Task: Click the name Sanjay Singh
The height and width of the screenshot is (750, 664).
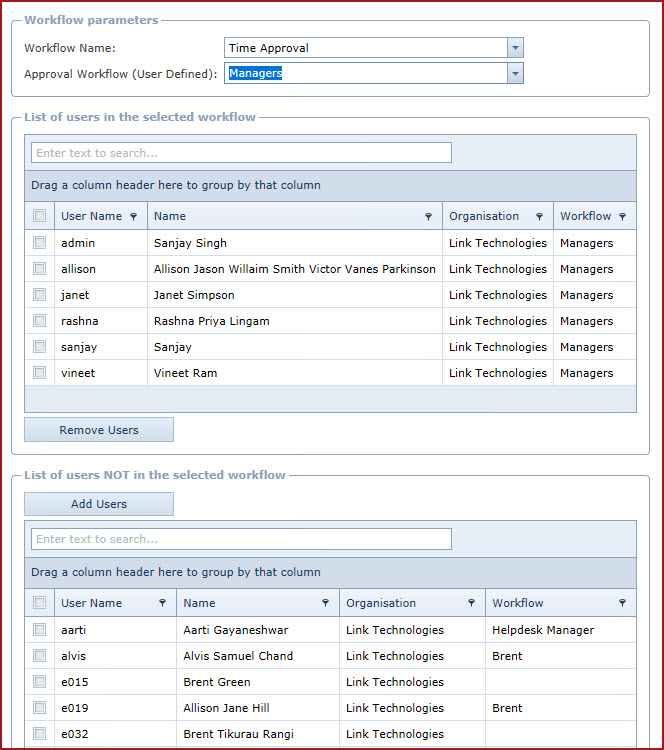Action: [190, 243]
